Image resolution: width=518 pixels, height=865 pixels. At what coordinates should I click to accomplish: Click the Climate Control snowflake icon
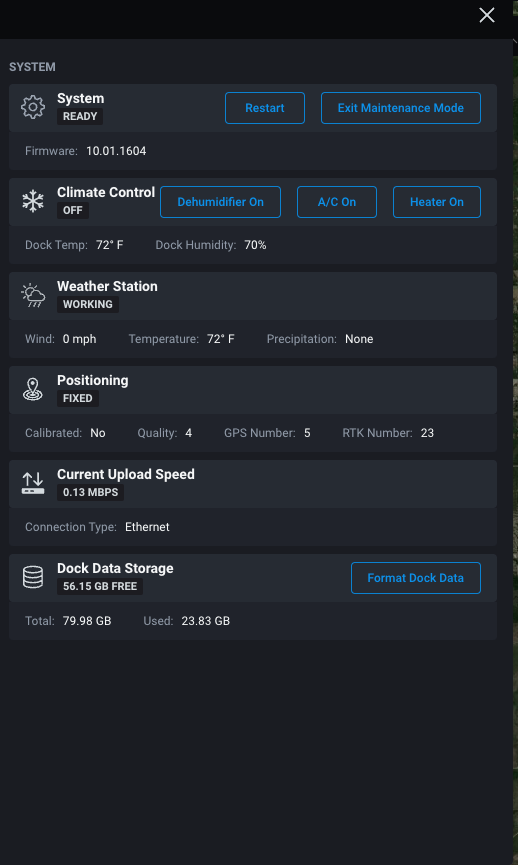33,201
